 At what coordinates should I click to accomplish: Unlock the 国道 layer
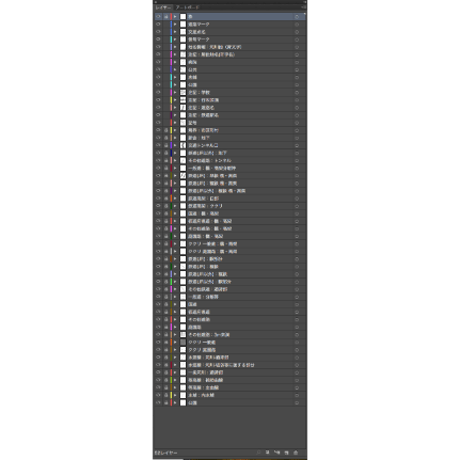pos(166,304)
